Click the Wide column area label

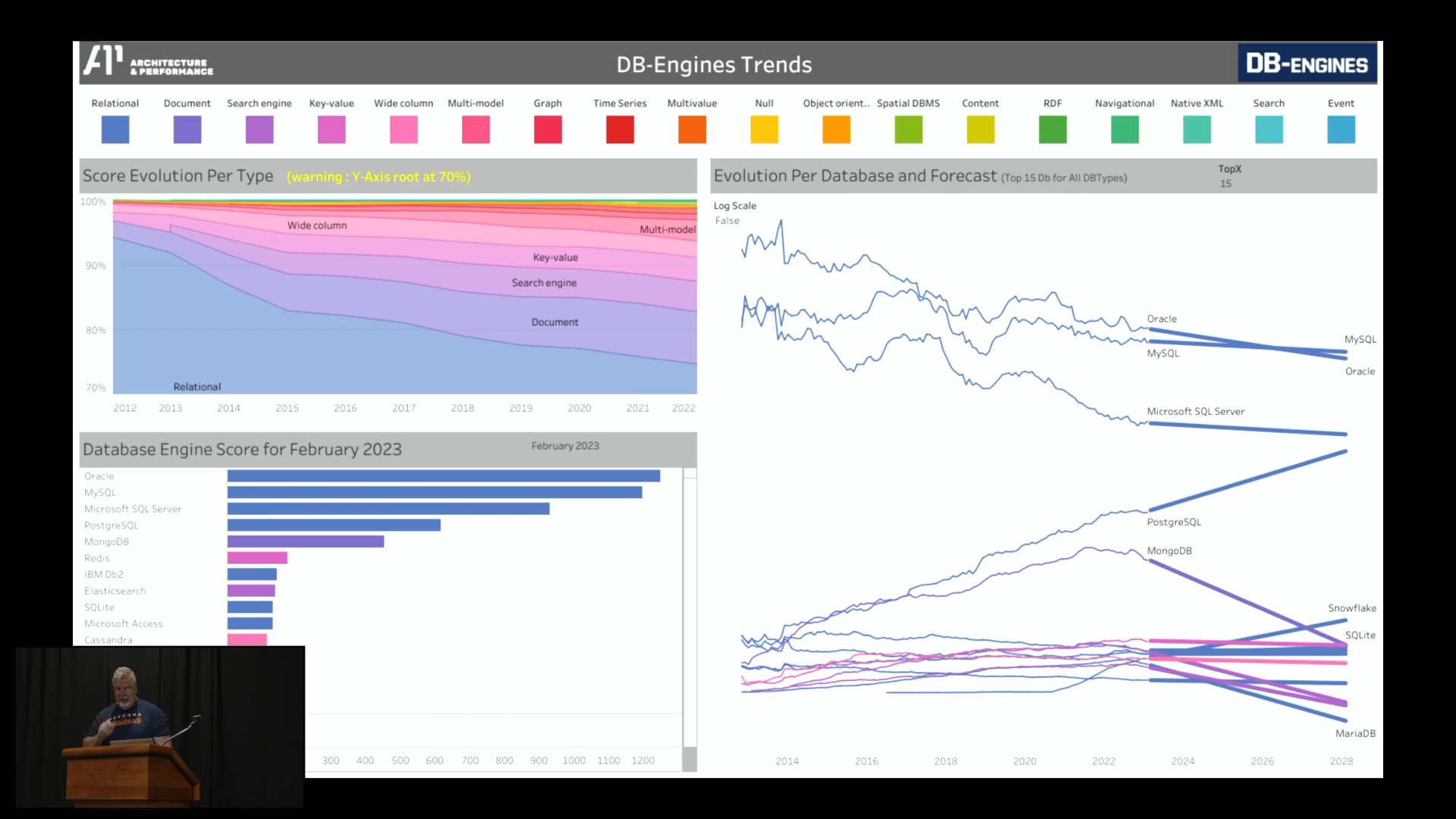point(317,226)
